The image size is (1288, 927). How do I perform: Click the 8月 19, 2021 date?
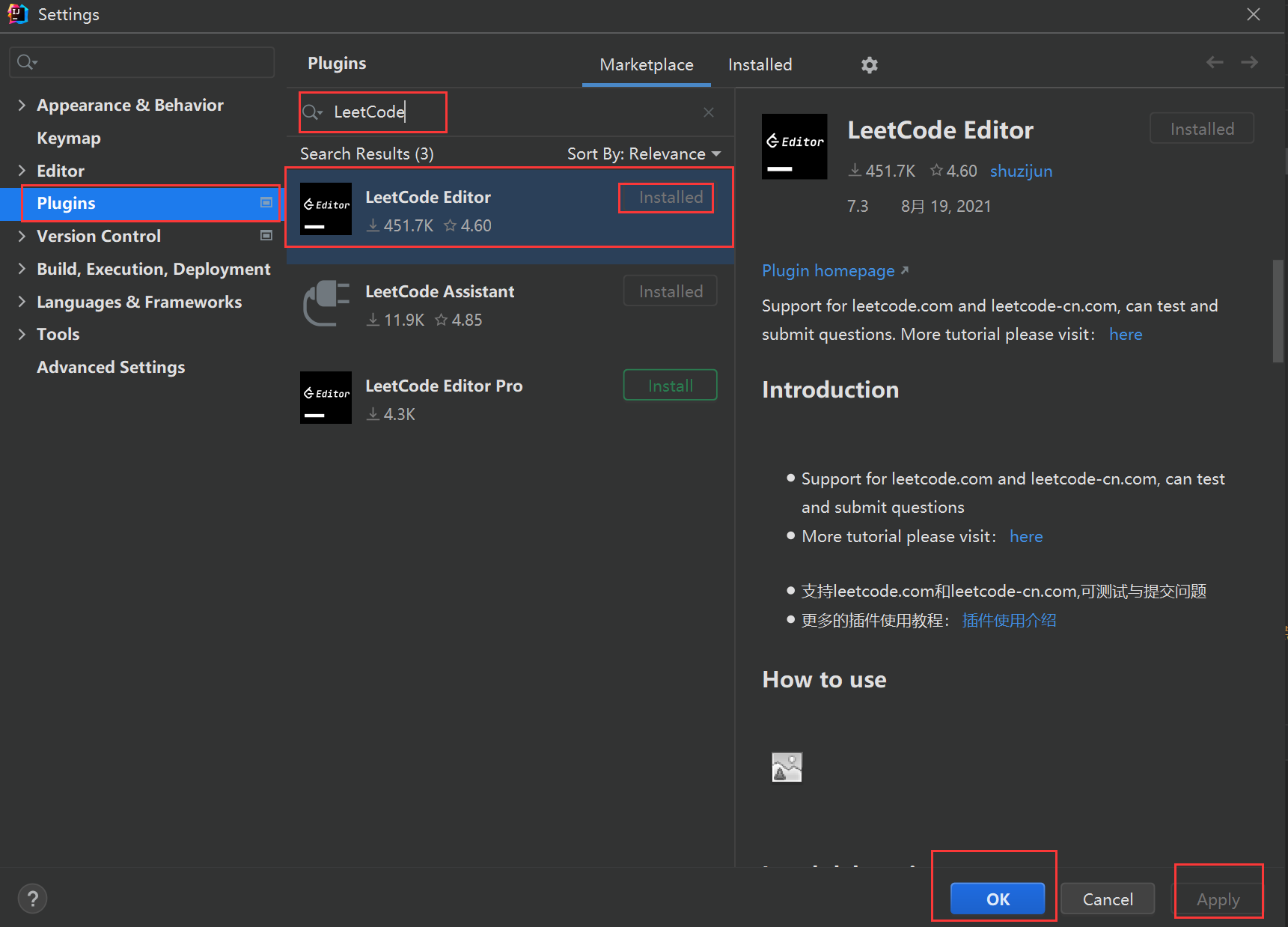pos(946,207)
